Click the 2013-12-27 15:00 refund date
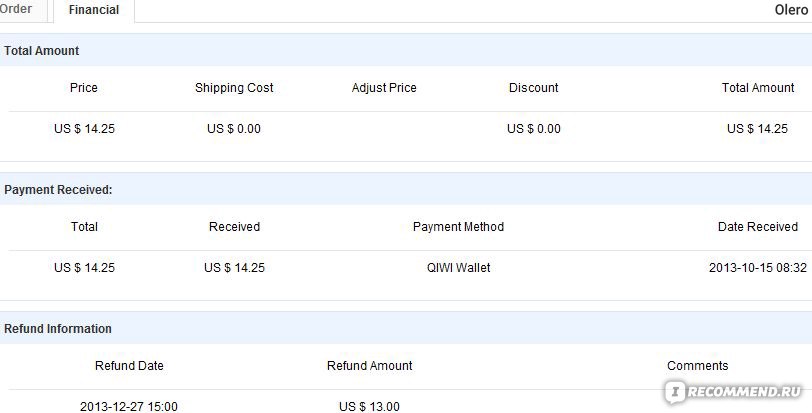 [128, 407]
